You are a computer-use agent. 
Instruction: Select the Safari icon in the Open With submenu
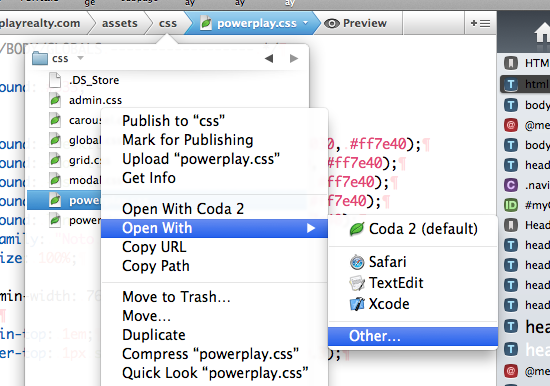[357, 262]
